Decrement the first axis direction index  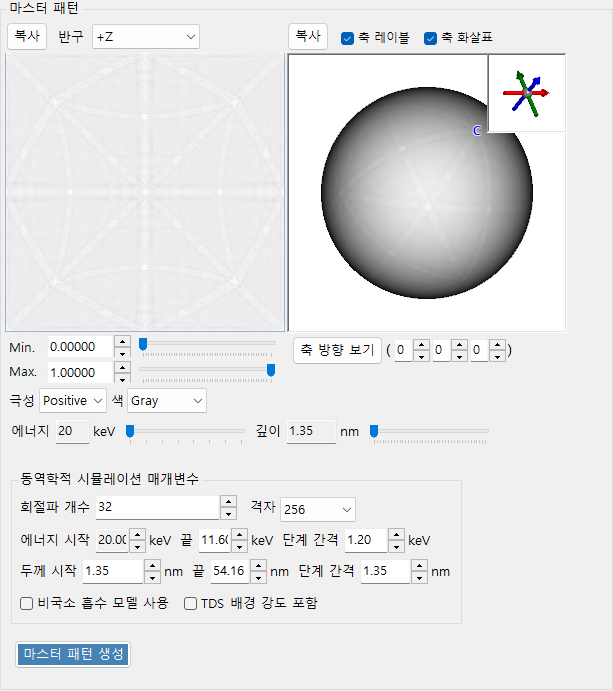coord(421,356)
